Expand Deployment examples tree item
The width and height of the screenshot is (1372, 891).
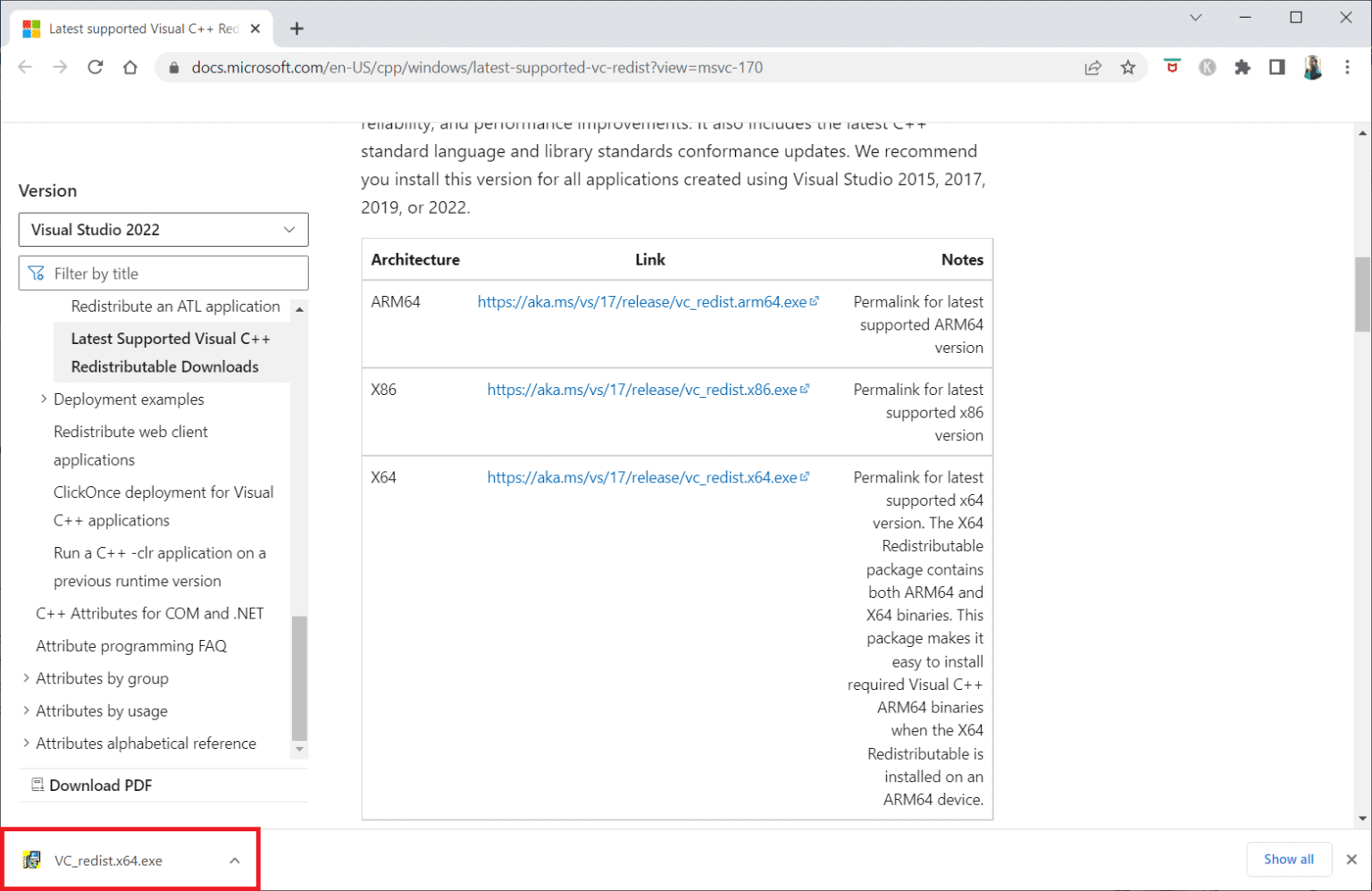point(44,399)
